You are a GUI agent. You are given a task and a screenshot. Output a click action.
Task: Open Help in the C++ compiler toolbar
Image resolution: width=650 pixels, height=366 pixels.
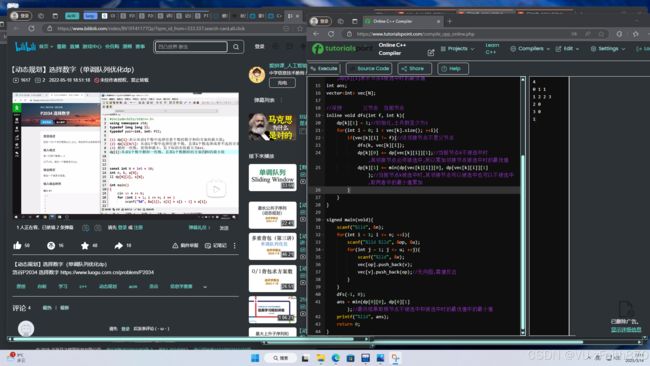[453, 68]
